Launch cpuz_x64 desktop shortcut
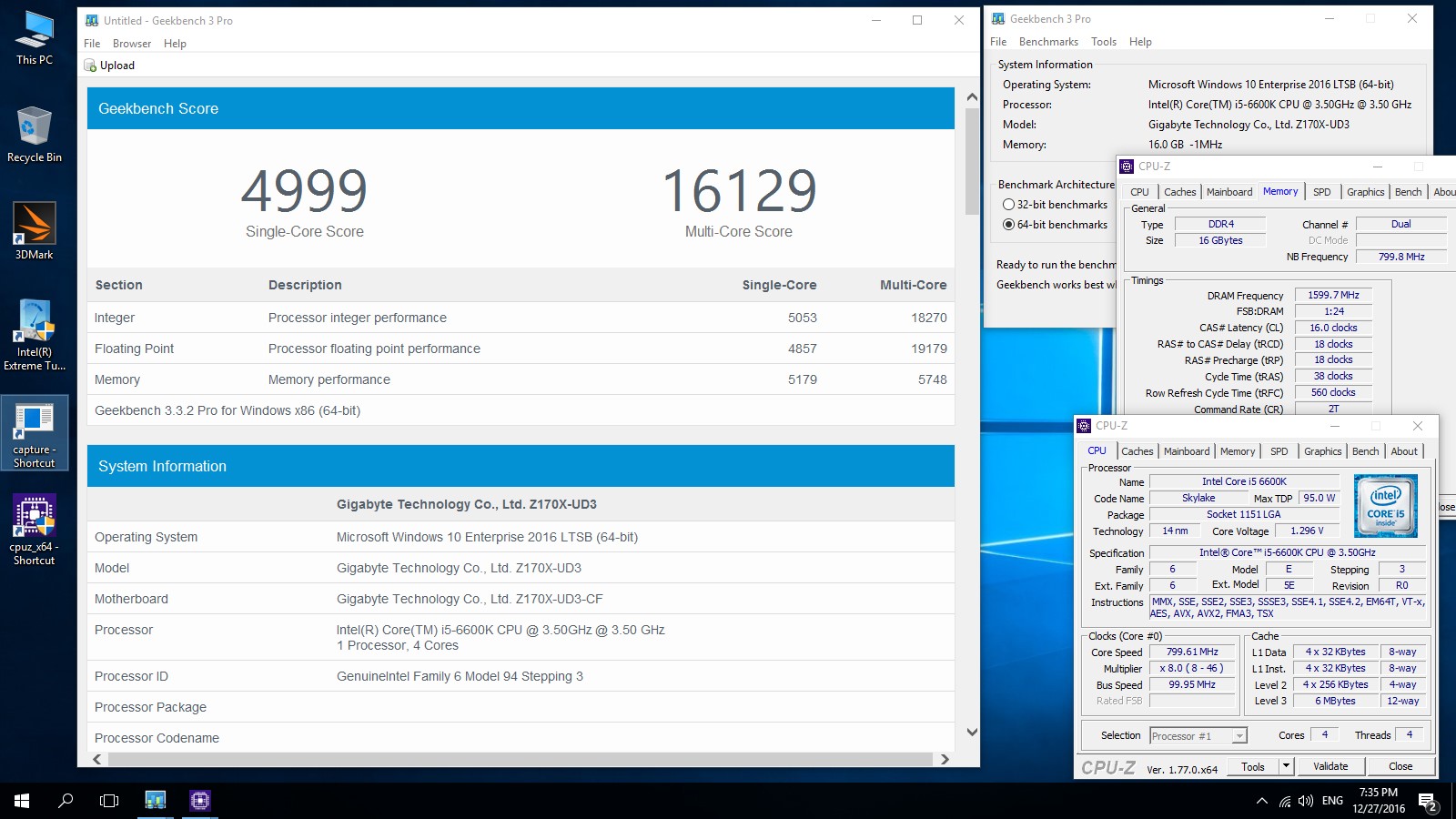 35,531
